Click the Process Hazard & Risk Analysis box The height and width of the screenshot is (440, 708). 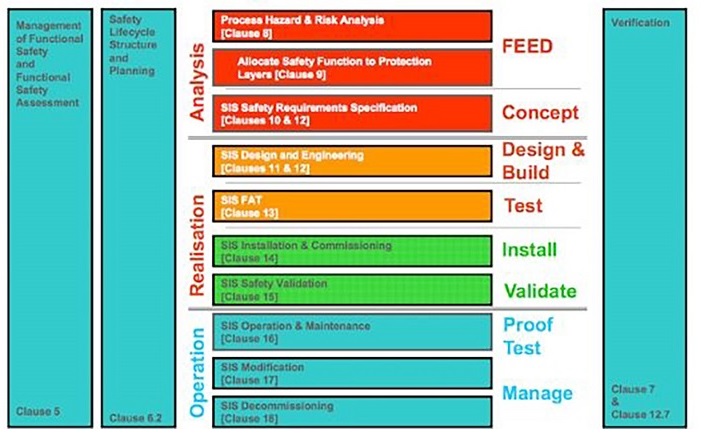352,27
